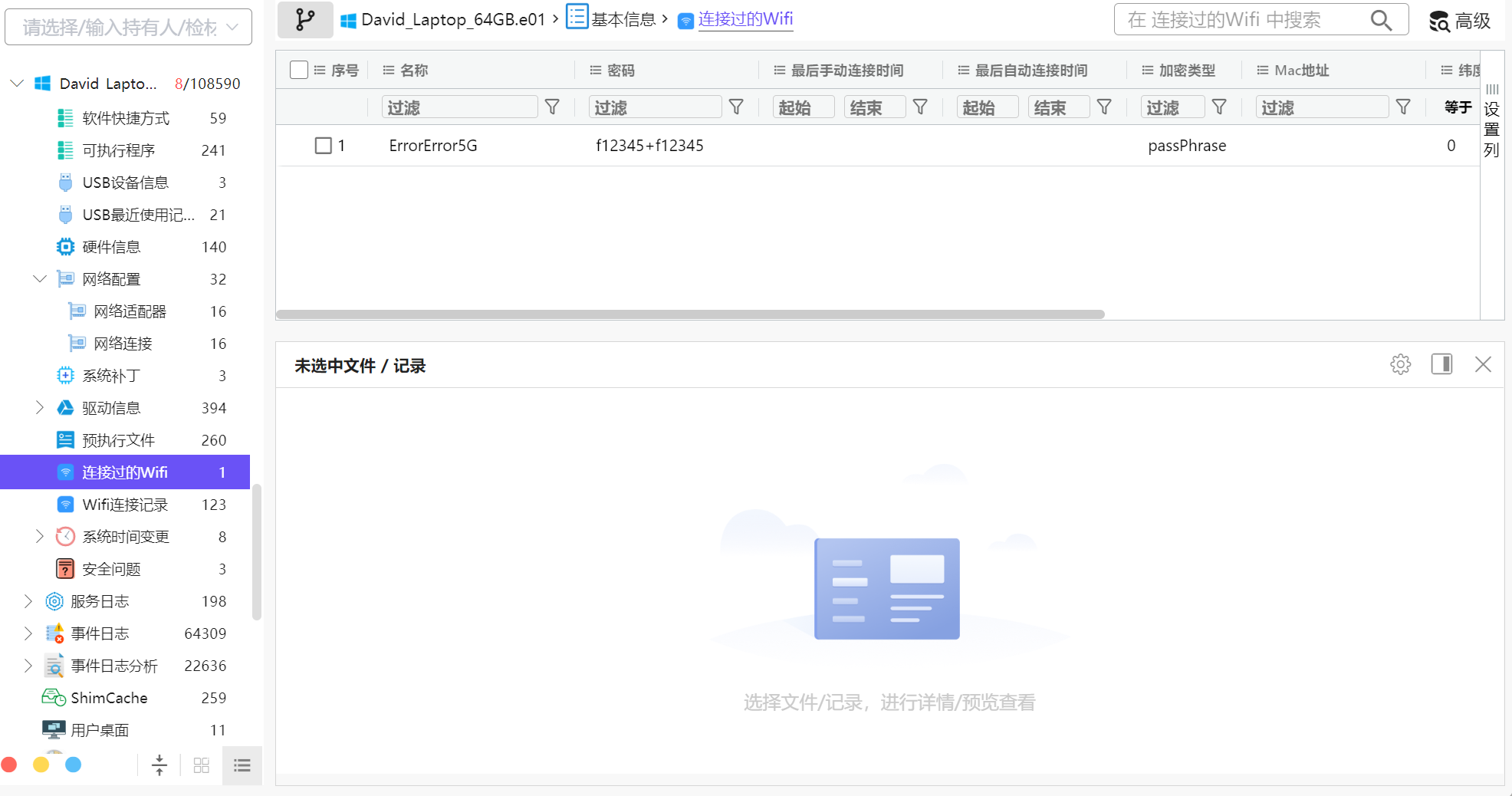This screenshot has width=1512, height=796.
Task: Collapse the David Lapto... root node
Action: tap(18, 83)
